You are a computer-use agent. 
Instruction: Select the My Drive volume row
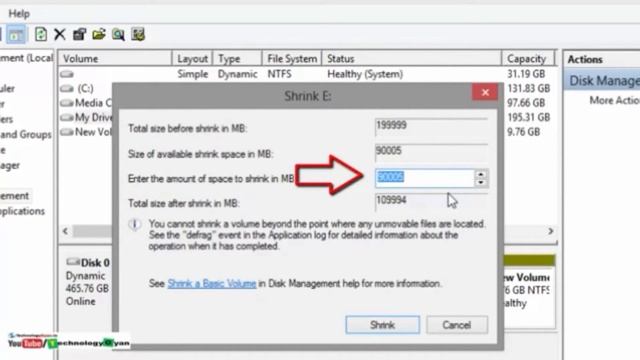pos(85,118)
